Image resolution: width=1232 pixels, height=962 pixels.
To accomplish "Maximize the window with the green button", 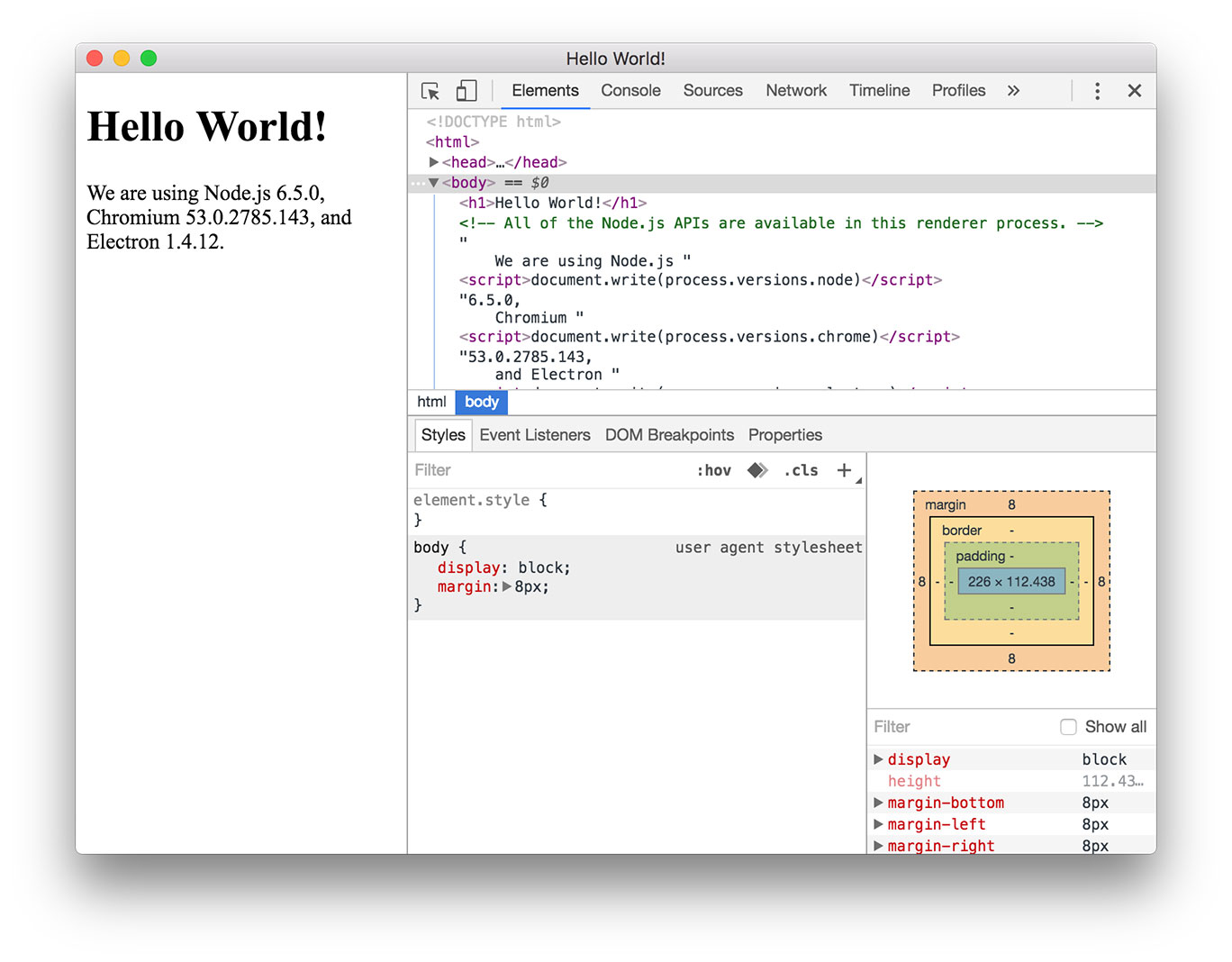I will tap(149, 59).
